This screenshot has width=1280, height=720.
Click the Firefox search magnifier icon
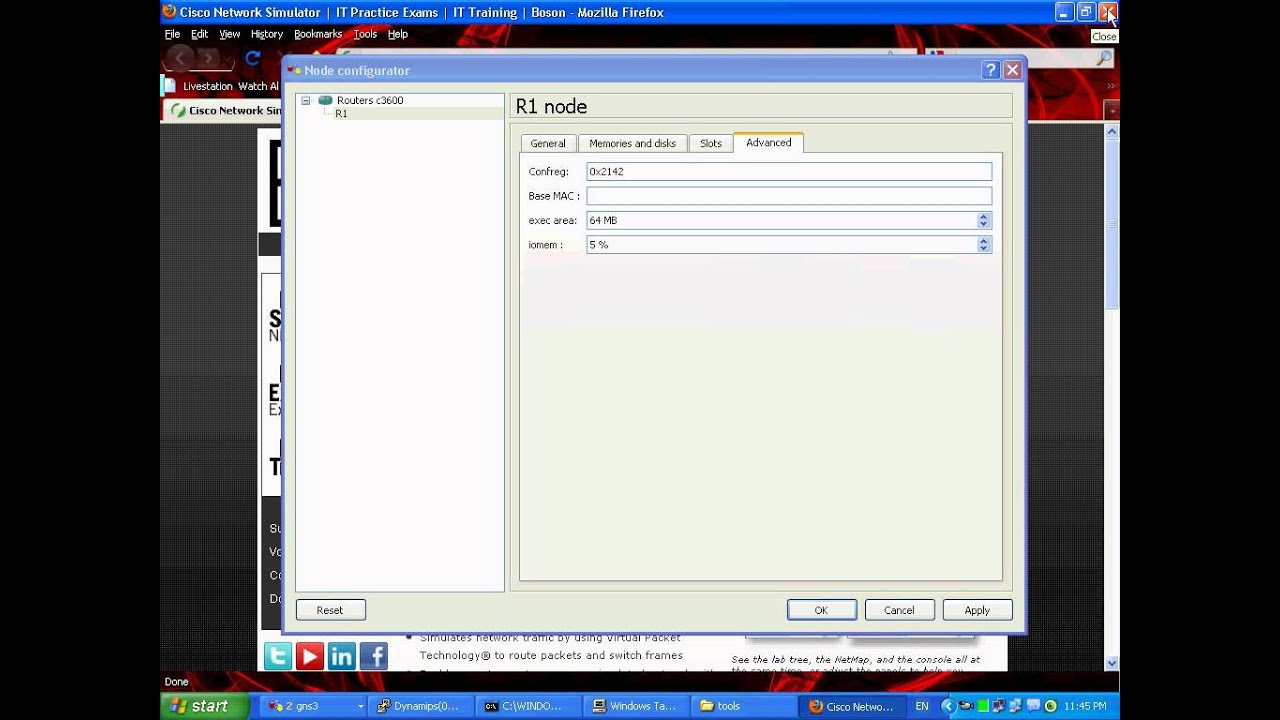(x=1104, y=59)
